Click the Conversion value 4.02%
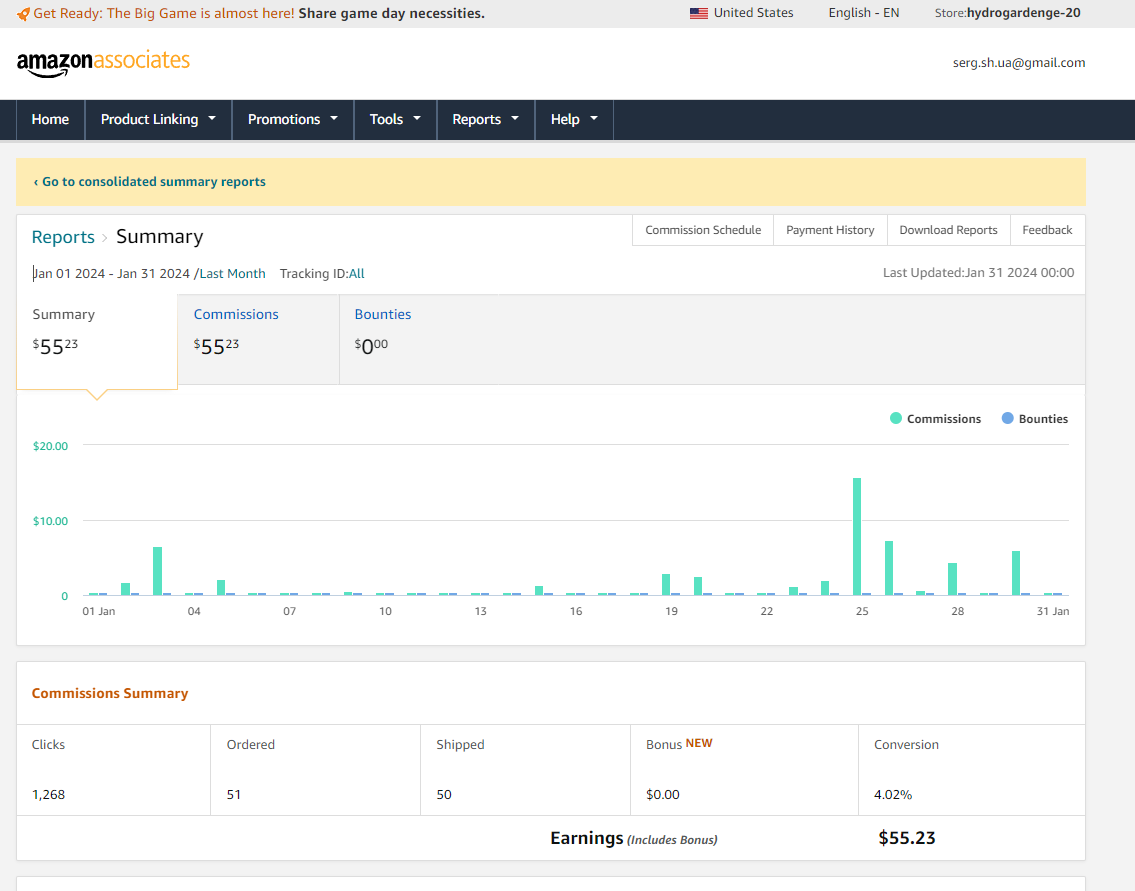The height and width of the screenshot is (891, 1135). tap(893, 795)
